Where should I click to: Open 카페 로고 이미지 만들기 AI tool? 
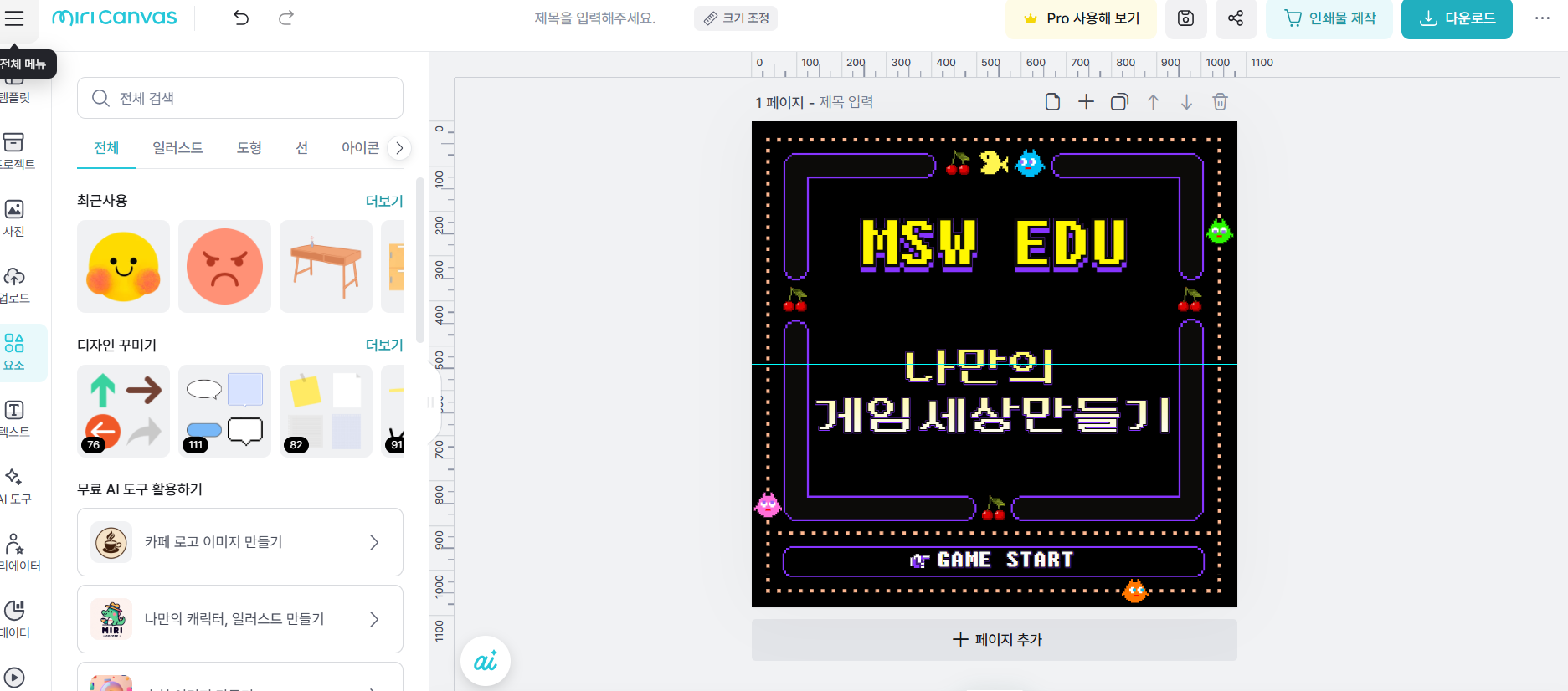point(240,542)
